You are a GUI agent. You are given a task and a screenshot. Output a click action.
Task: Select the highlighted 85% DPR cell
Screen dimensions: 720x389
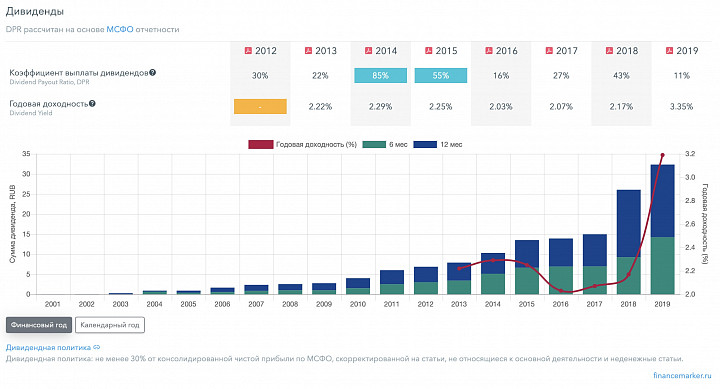(380, 75)
